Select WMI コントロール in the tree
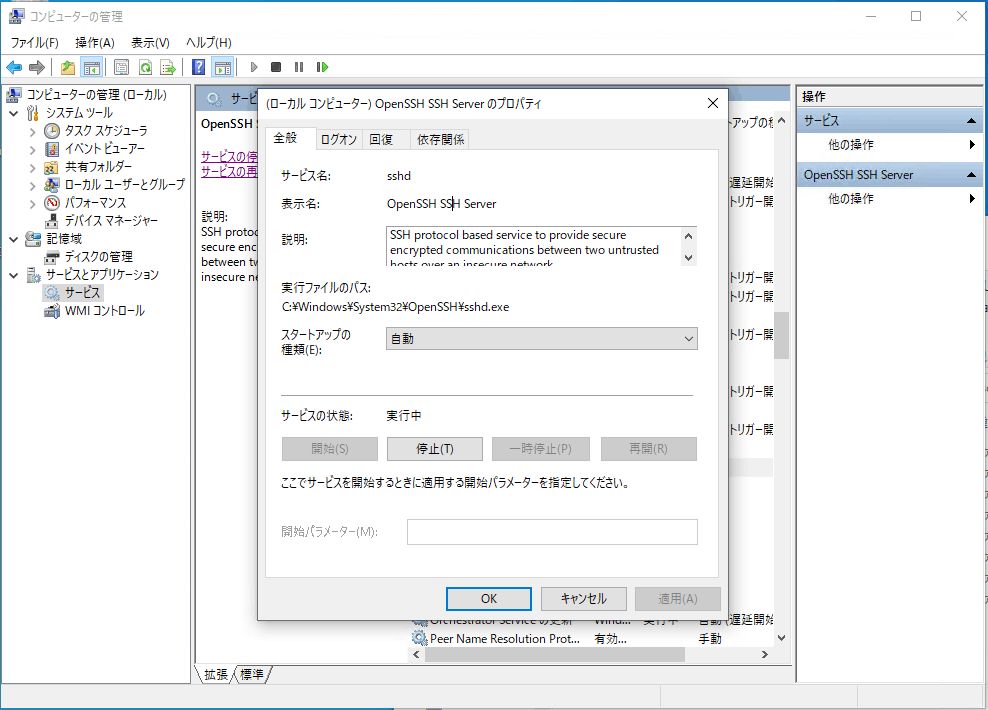This screenshot has height=710, width=988. 105,311
